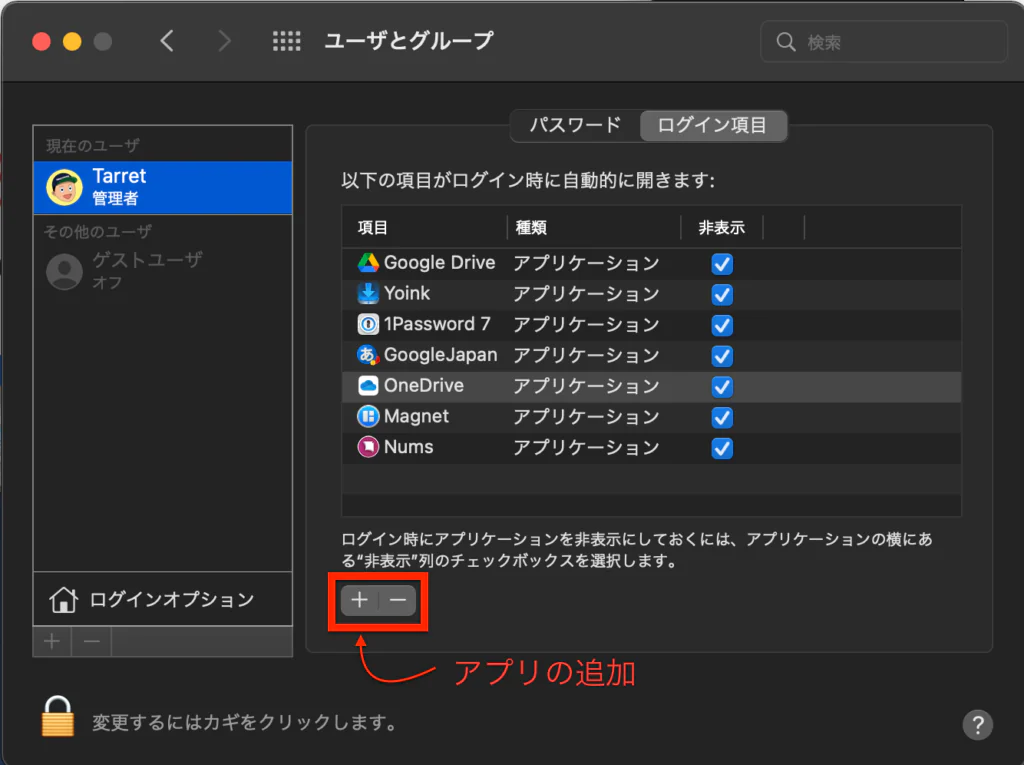Select the 1Password 7 icon
Viewport: 1024px width, 765px height.
pyautogui.click(x=368, y=324)
